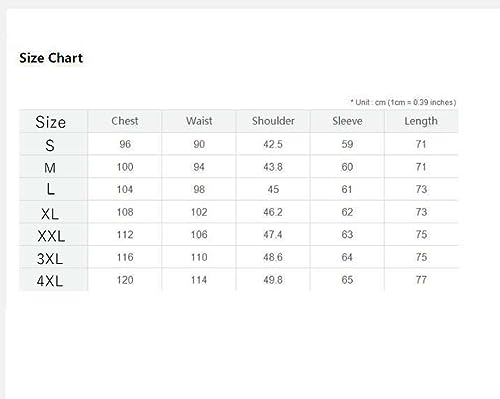Select the Length column header
500x399 pixels.
(x=421, y=121)
